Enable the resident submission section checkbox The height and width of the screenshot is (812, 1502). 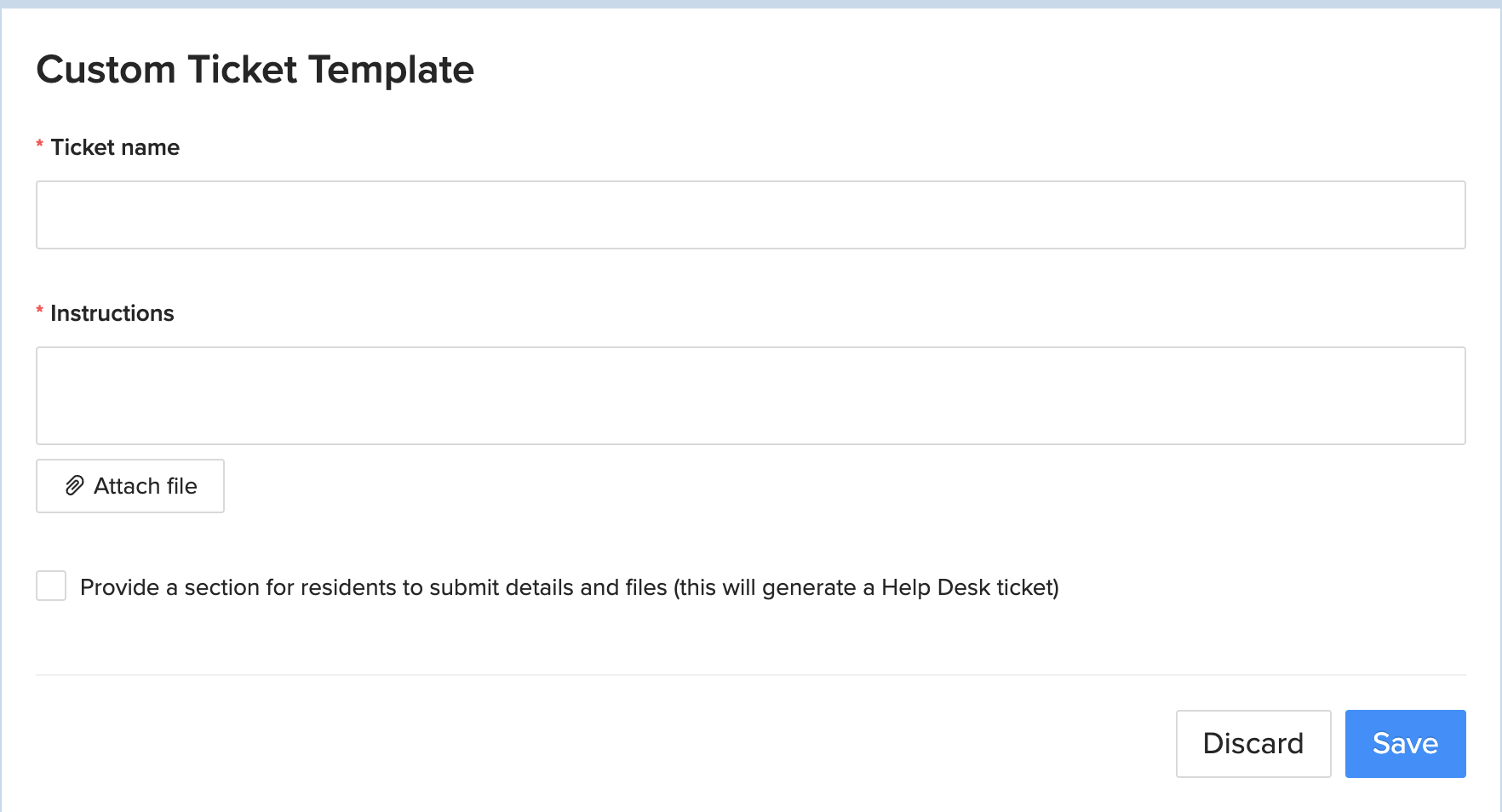tap(51, 586)
